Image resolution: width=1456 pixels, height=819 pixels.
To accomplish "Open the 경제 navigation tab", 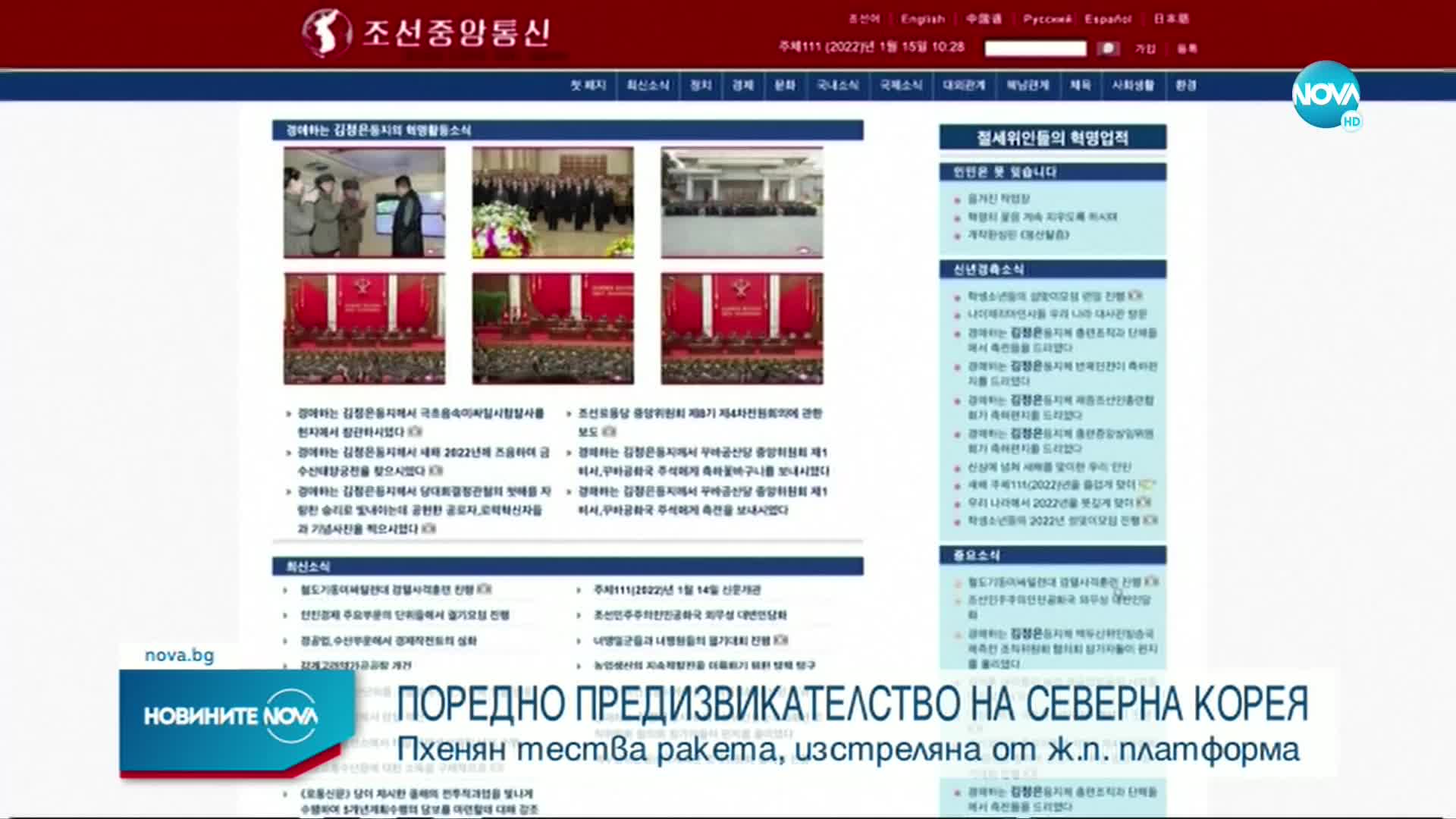I will point(742,86).
